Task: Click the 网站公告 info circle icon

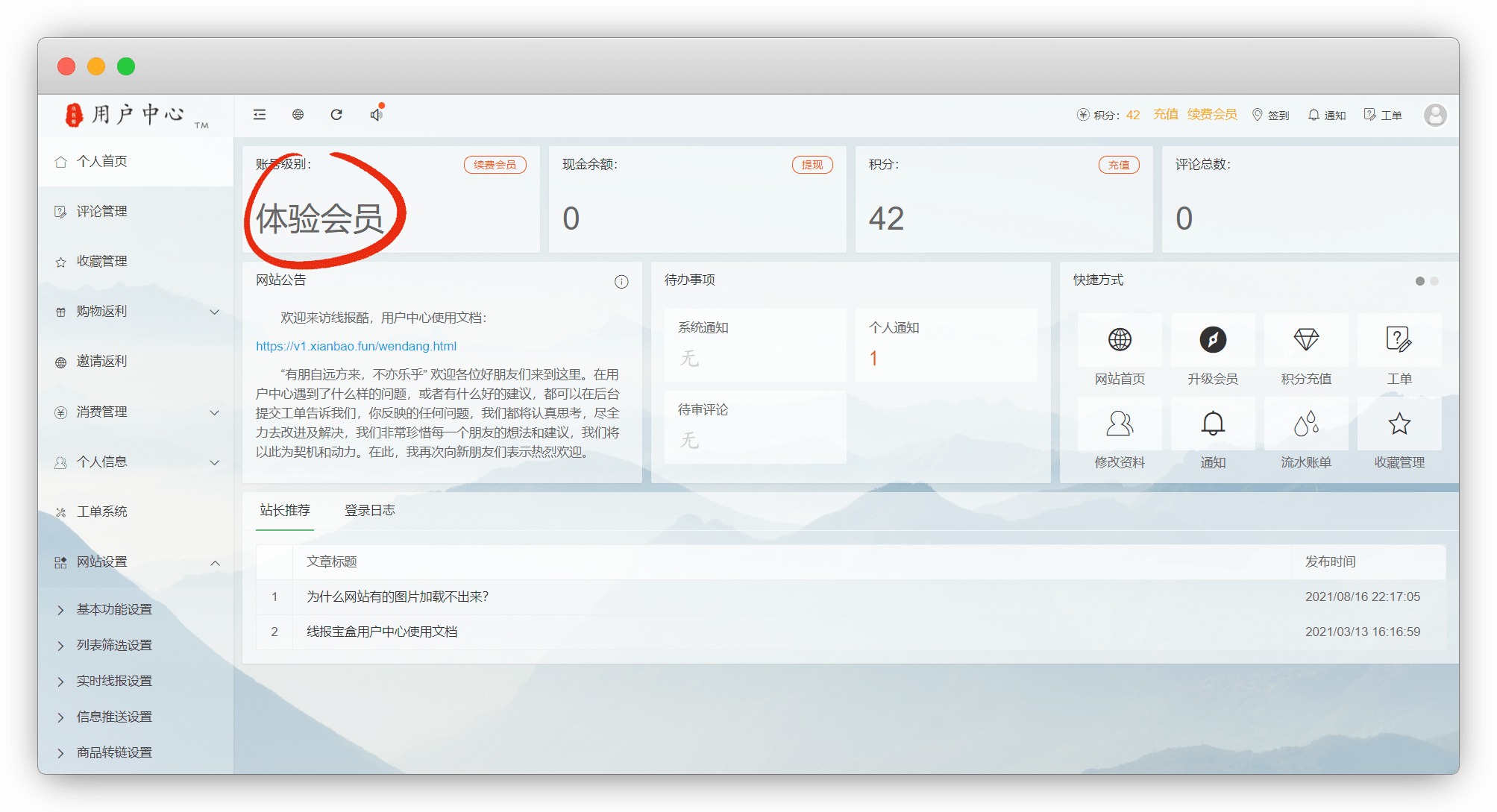Action: [x=621, y=281]
